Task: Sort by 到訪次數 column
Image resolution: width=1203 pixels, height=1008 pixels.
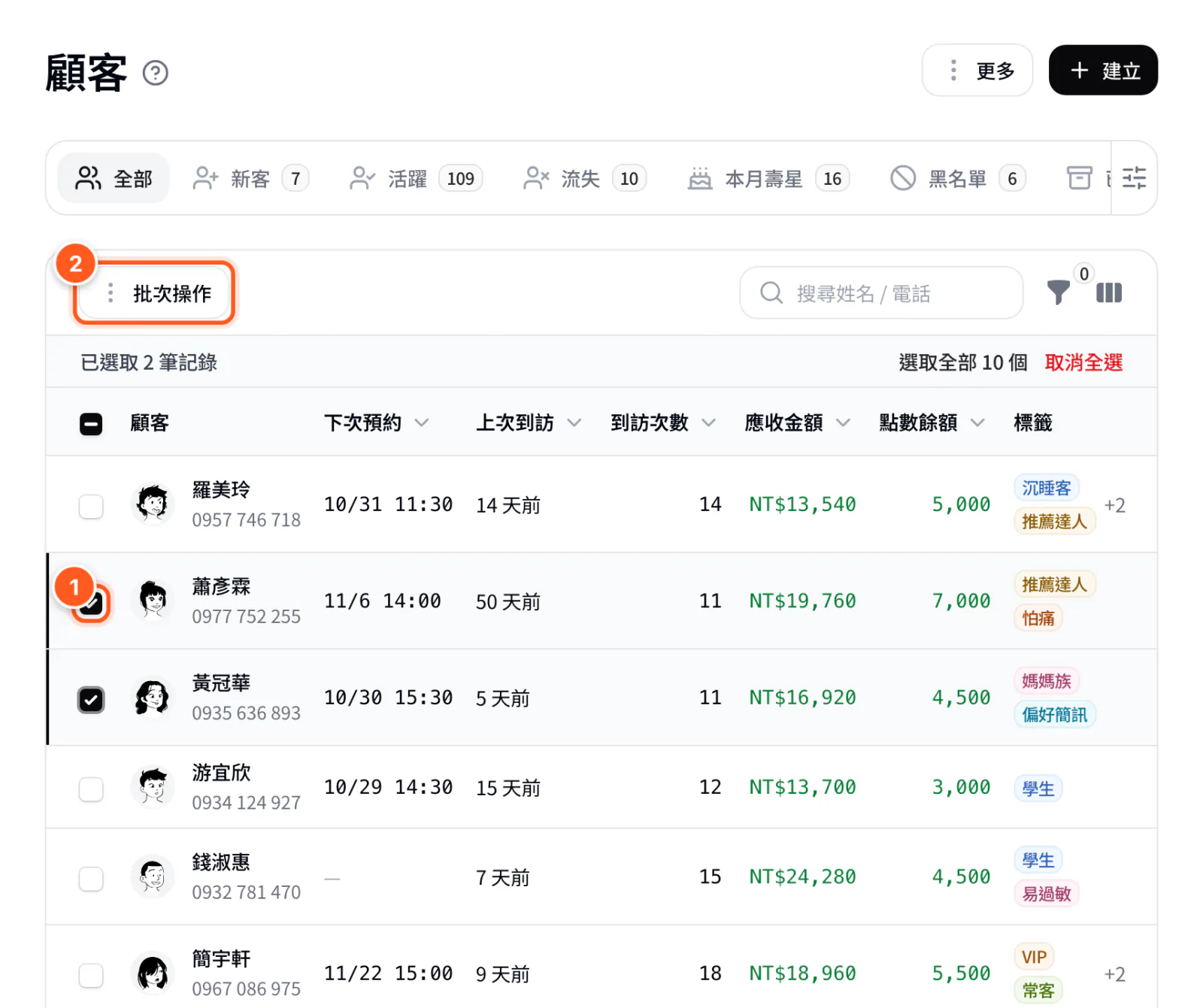Action: point(663,422)
